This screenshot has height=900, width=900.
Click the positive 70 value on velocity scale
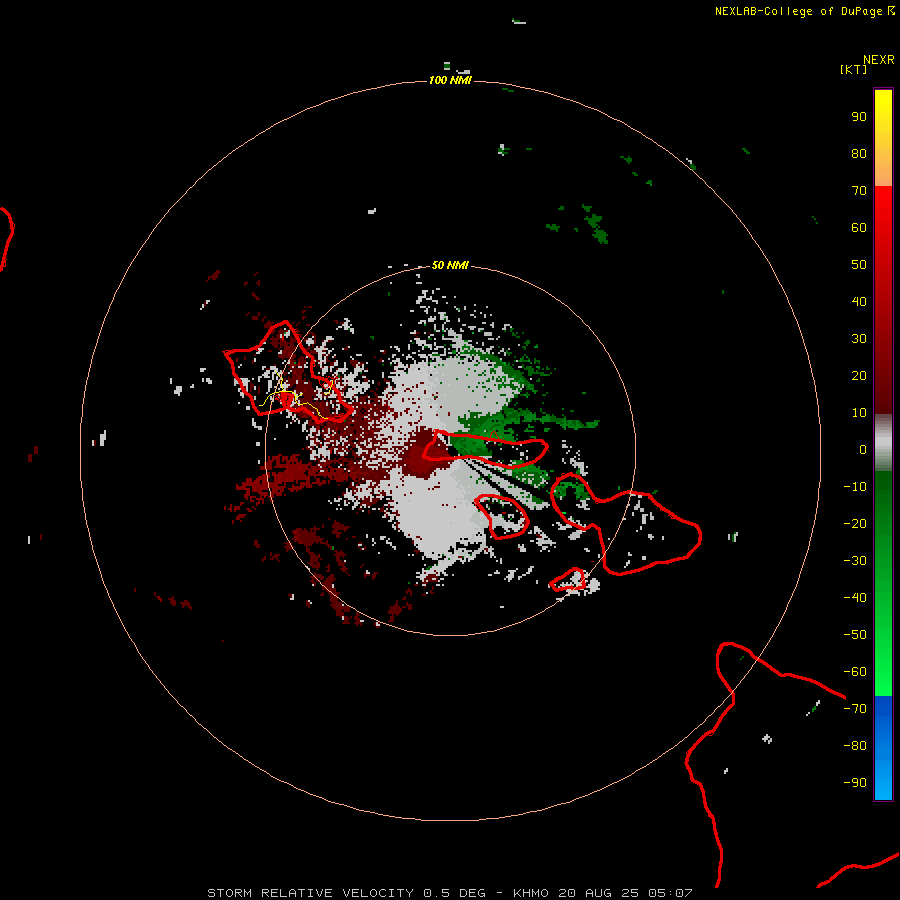[x=859, y=191]
